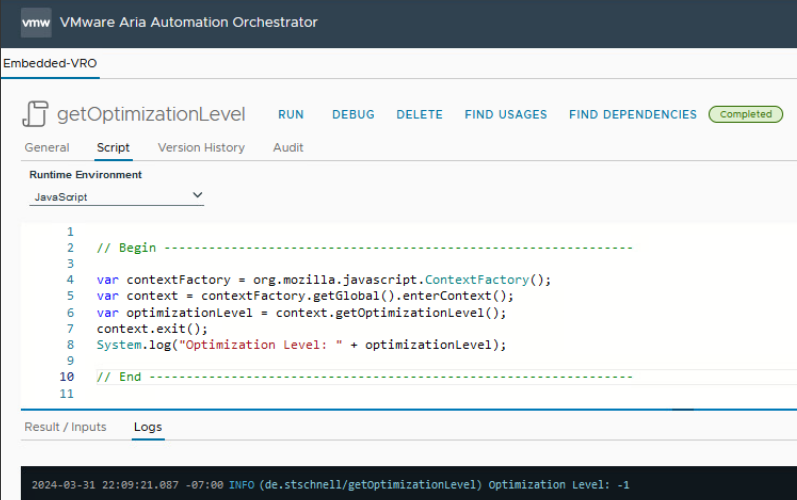Open the Version History tab
Screen dimensions: 797x500
pyautogui.click(x=201, y=147)
